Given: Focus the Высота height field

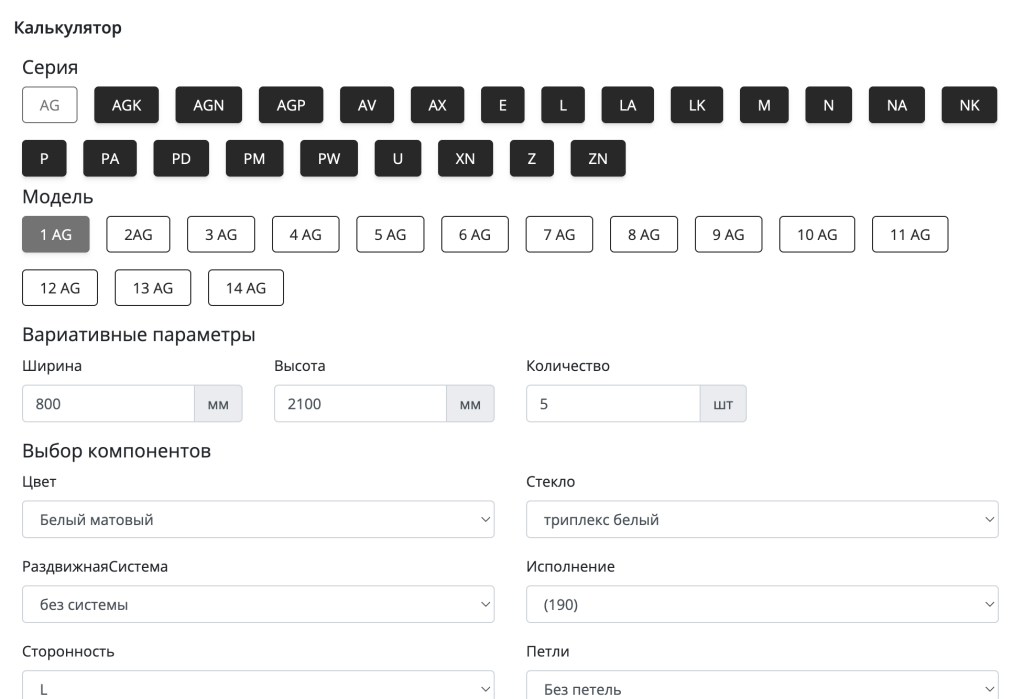Looking at the screenshot, I should coord(360,404).
